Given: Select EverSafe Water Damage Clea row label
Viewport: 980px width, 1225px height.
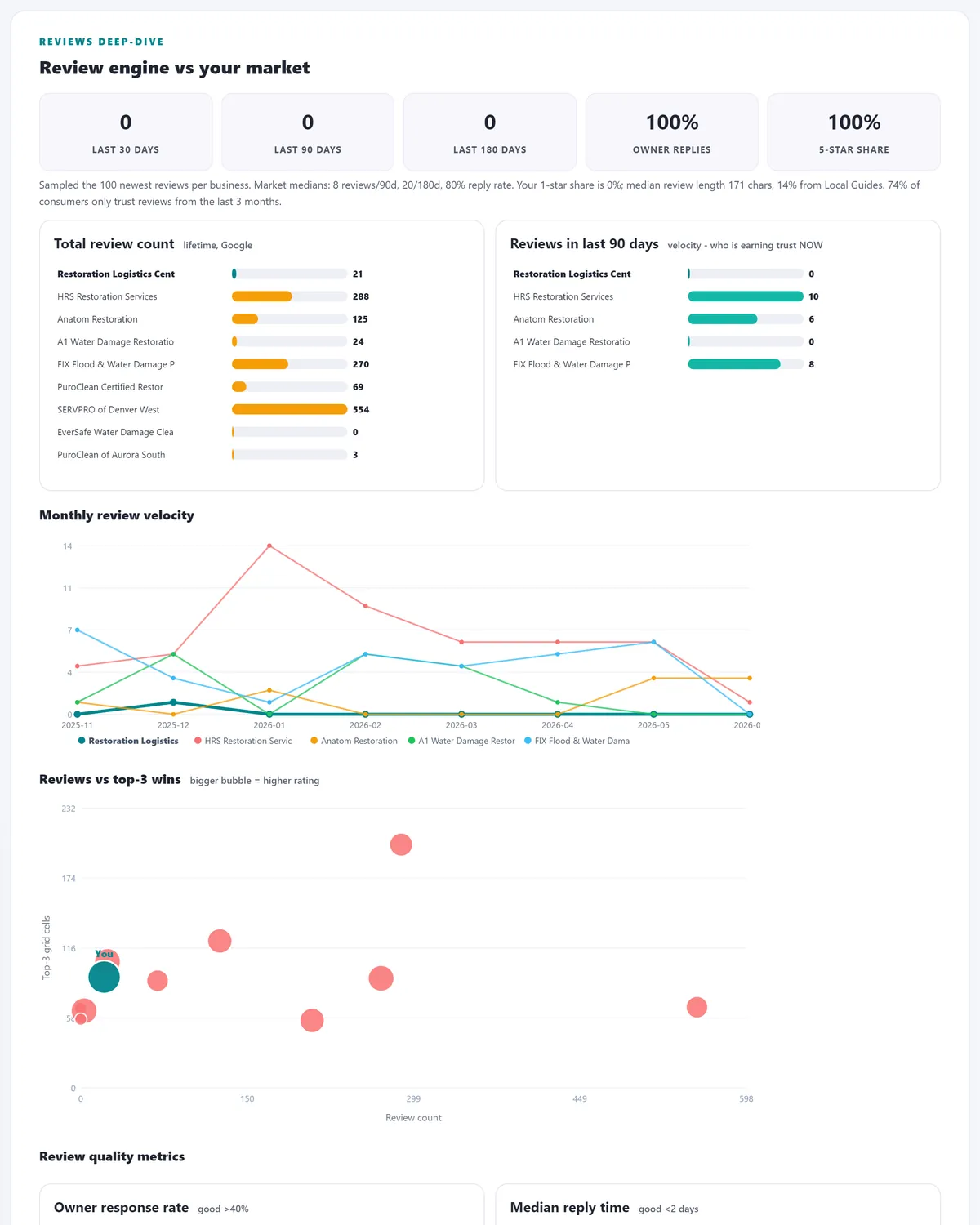Looking at the screenshot, I should tap(115, 432).
